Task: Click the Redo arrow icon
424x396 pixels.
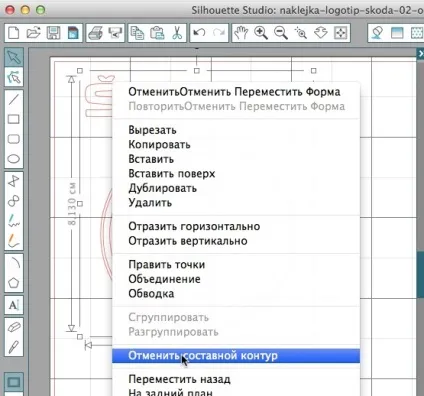Action: click(219, 33)
